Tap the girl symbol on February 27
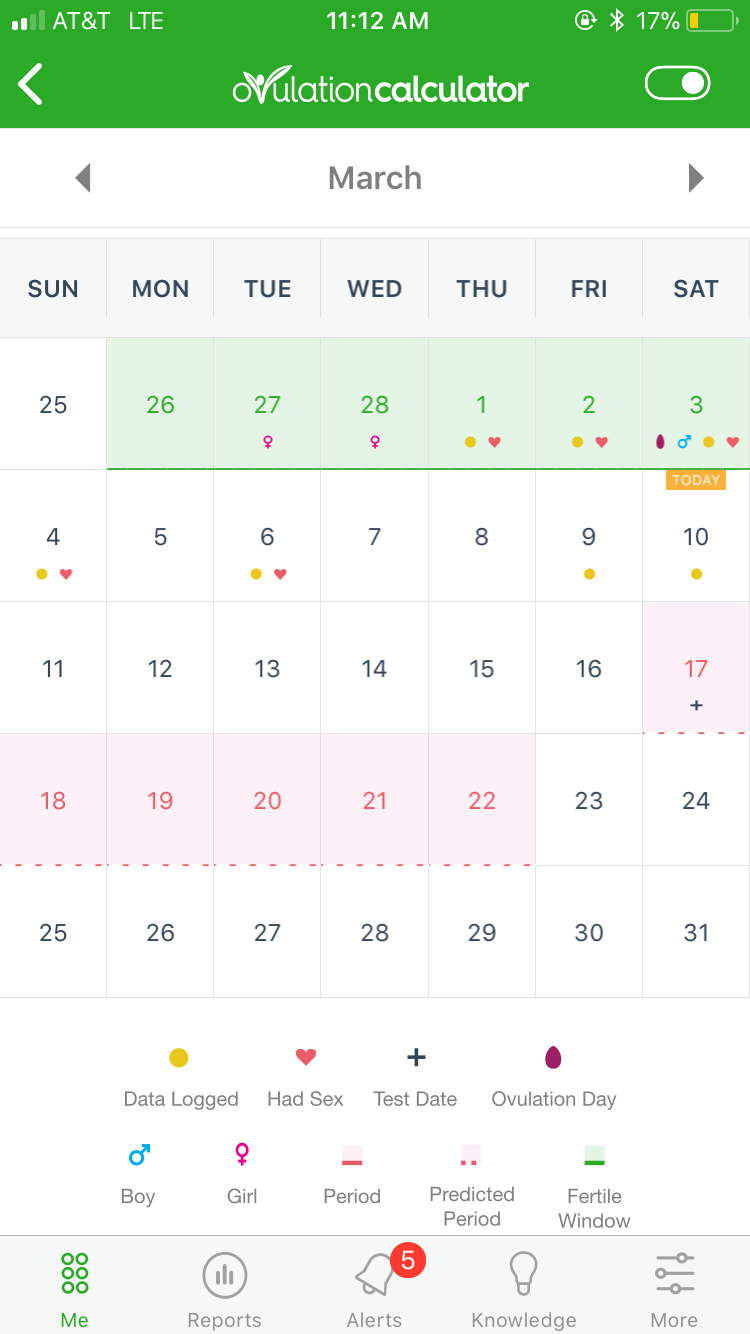The image size is (750, 1334). [x=267, y=441]
